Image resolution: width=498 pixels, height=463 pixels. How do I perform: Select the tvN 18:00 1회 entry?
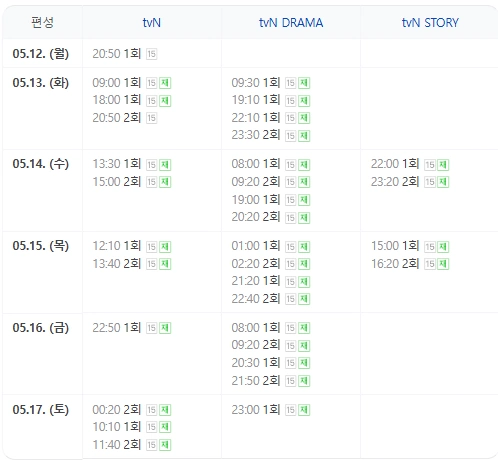(x=132, y=100)
